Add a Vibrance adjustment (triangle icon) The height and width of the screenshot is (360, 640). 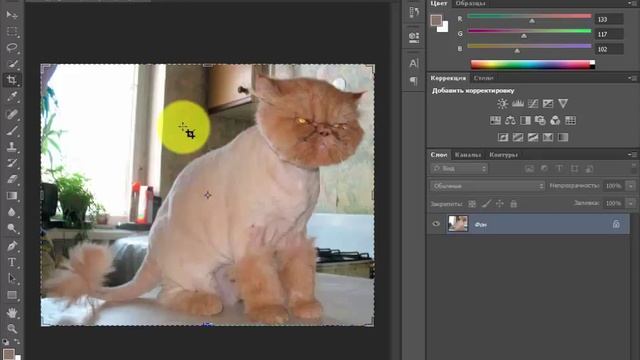(563, 104)
